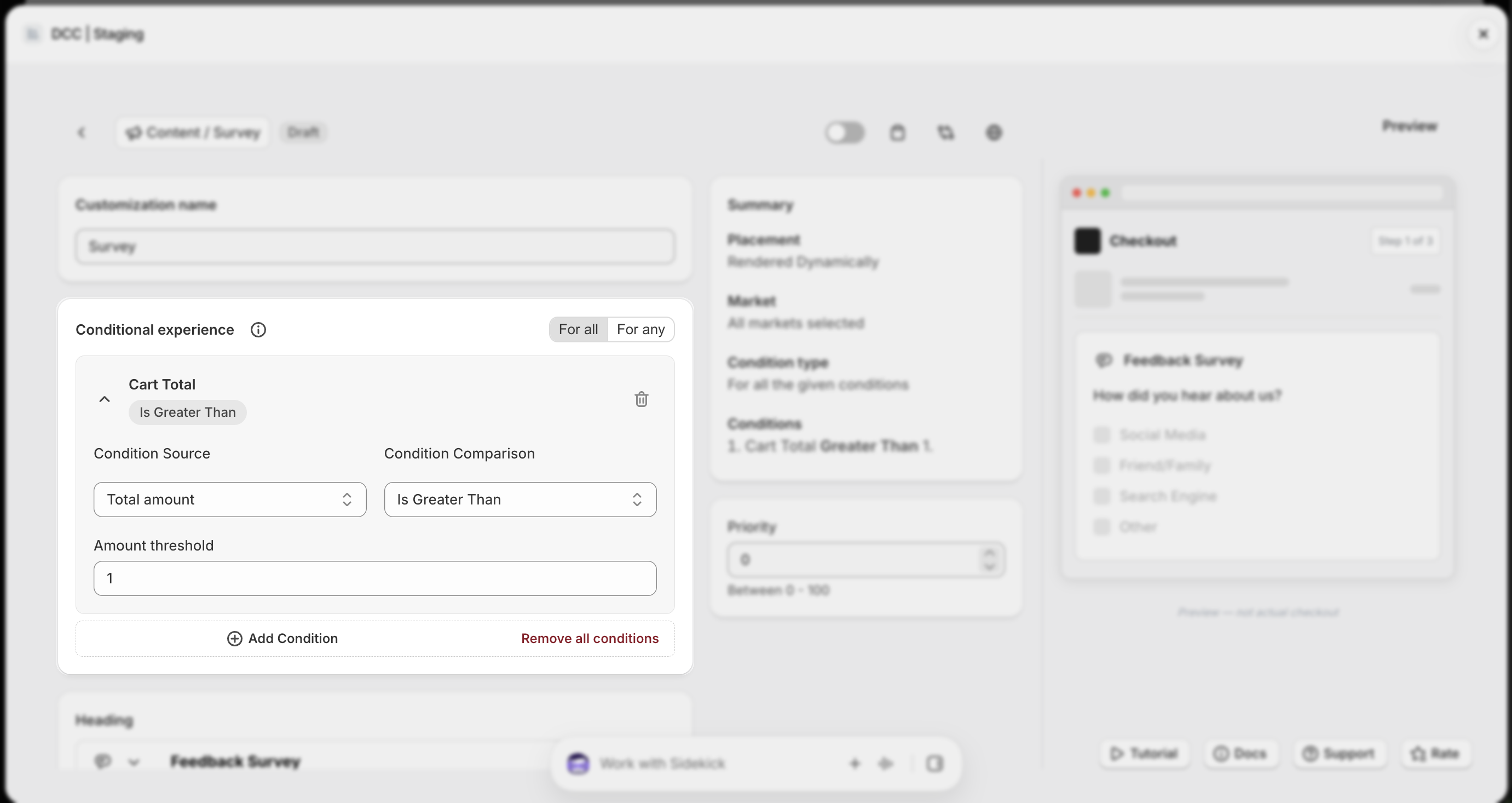
Task: Focus the Amount threshold field
Action: tap(375, 578)
